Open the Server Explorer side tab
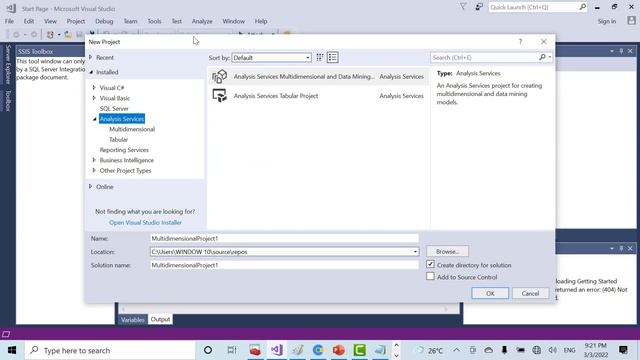Viewport: 640px width, 360px height. coord(8,64)
